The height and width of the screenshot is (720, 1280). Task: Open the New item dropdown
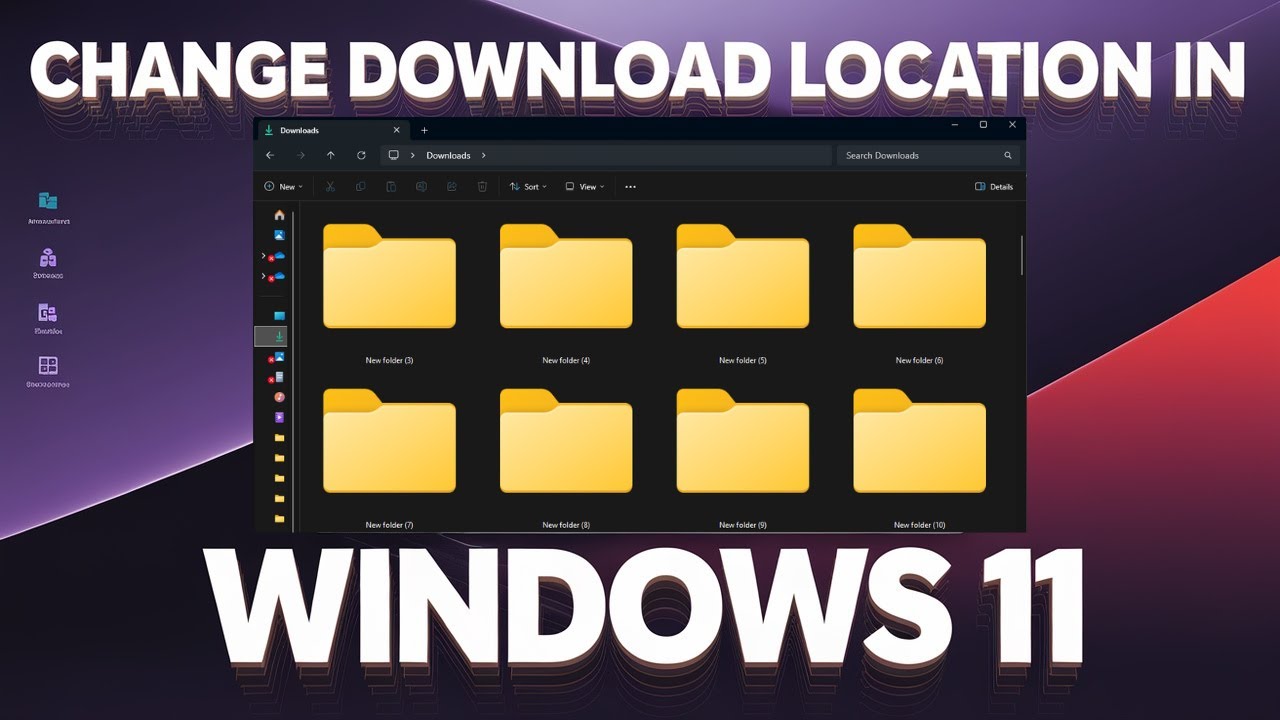tap(284, 187)
